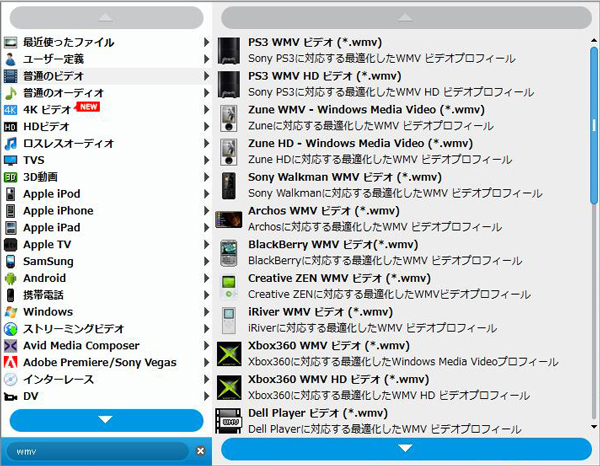Select the Xbox360 WMV HD logo thumbnail
The height and width of the screenshot is (466, 600).
229,388
